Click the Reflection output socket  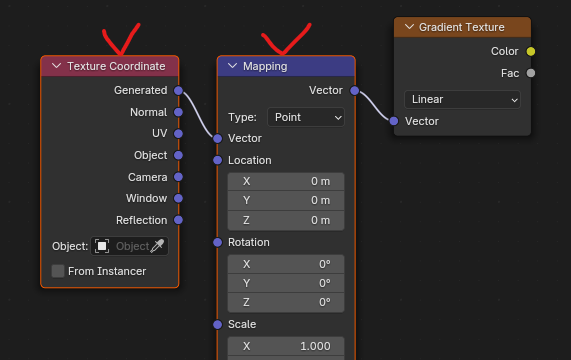click(x=178, y=220)
